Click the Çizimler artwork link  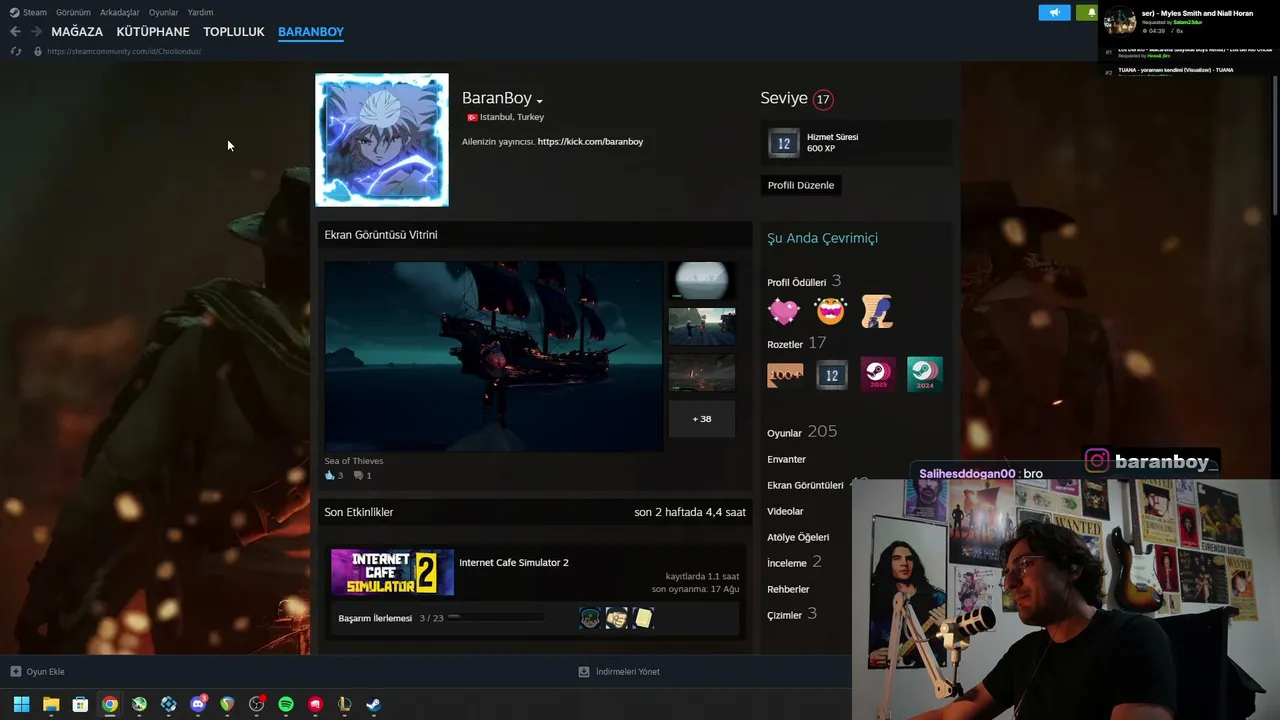[x=792, y=614]
